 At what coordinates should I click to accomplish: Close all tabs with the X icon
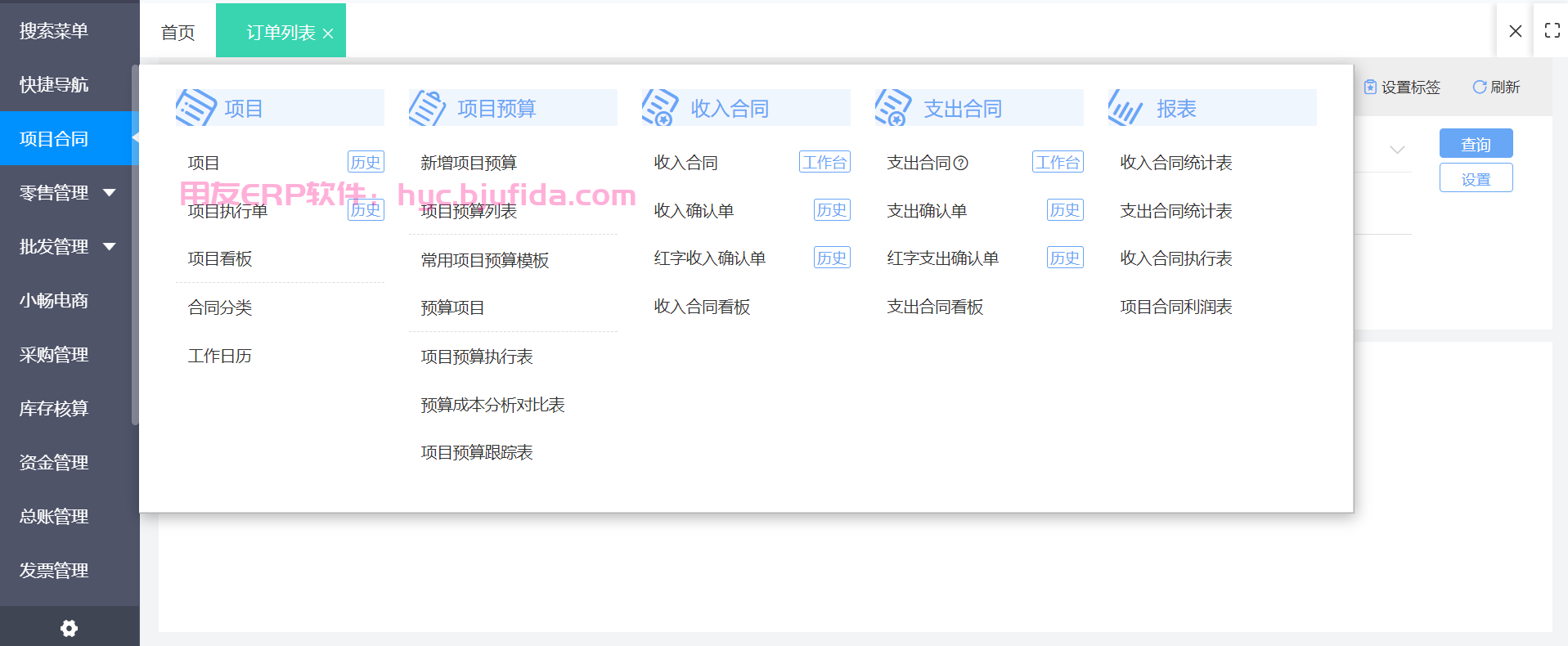tap(1515, 31)
